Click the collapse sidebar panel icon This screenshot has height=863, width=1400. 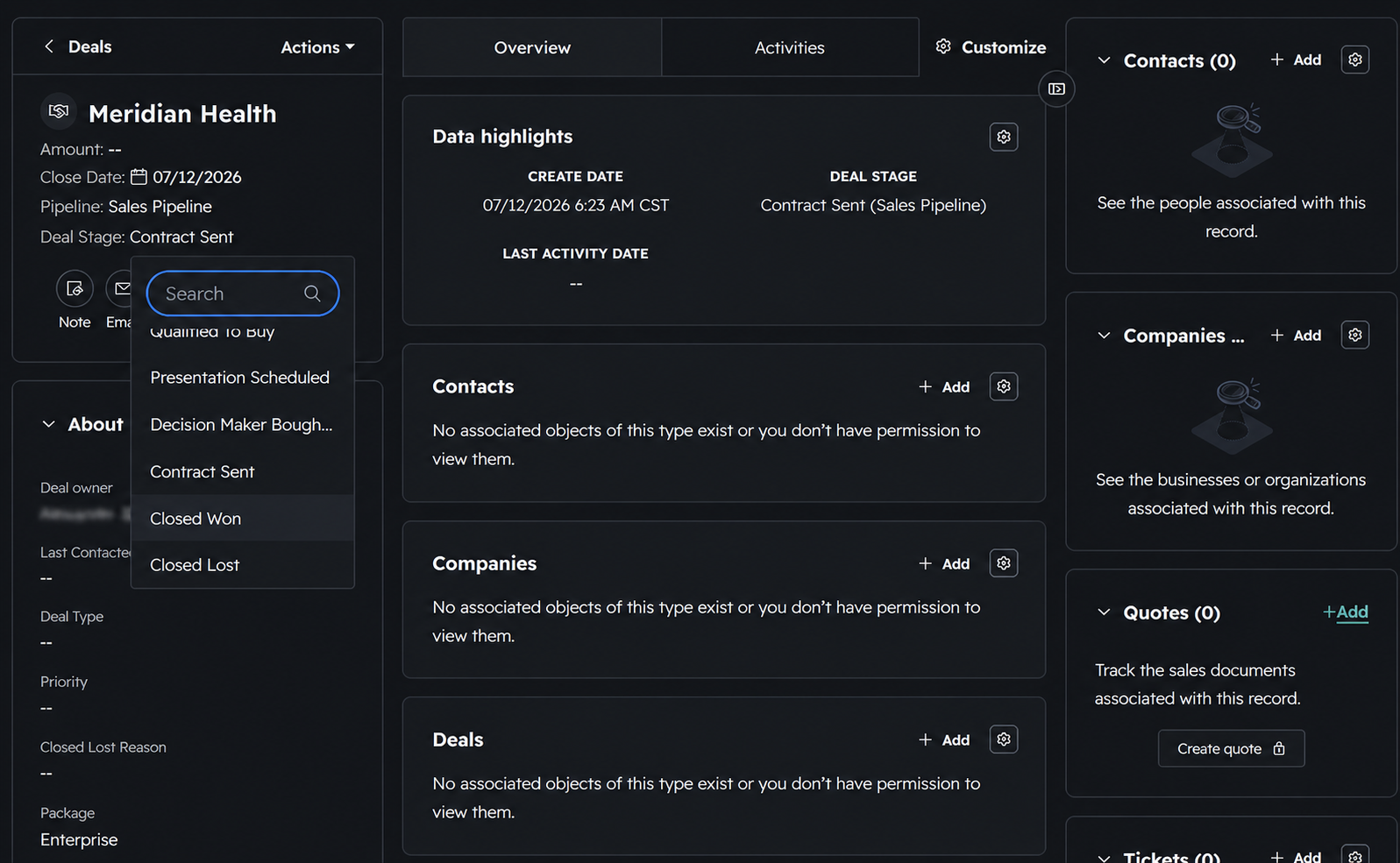click(1056, 88)
